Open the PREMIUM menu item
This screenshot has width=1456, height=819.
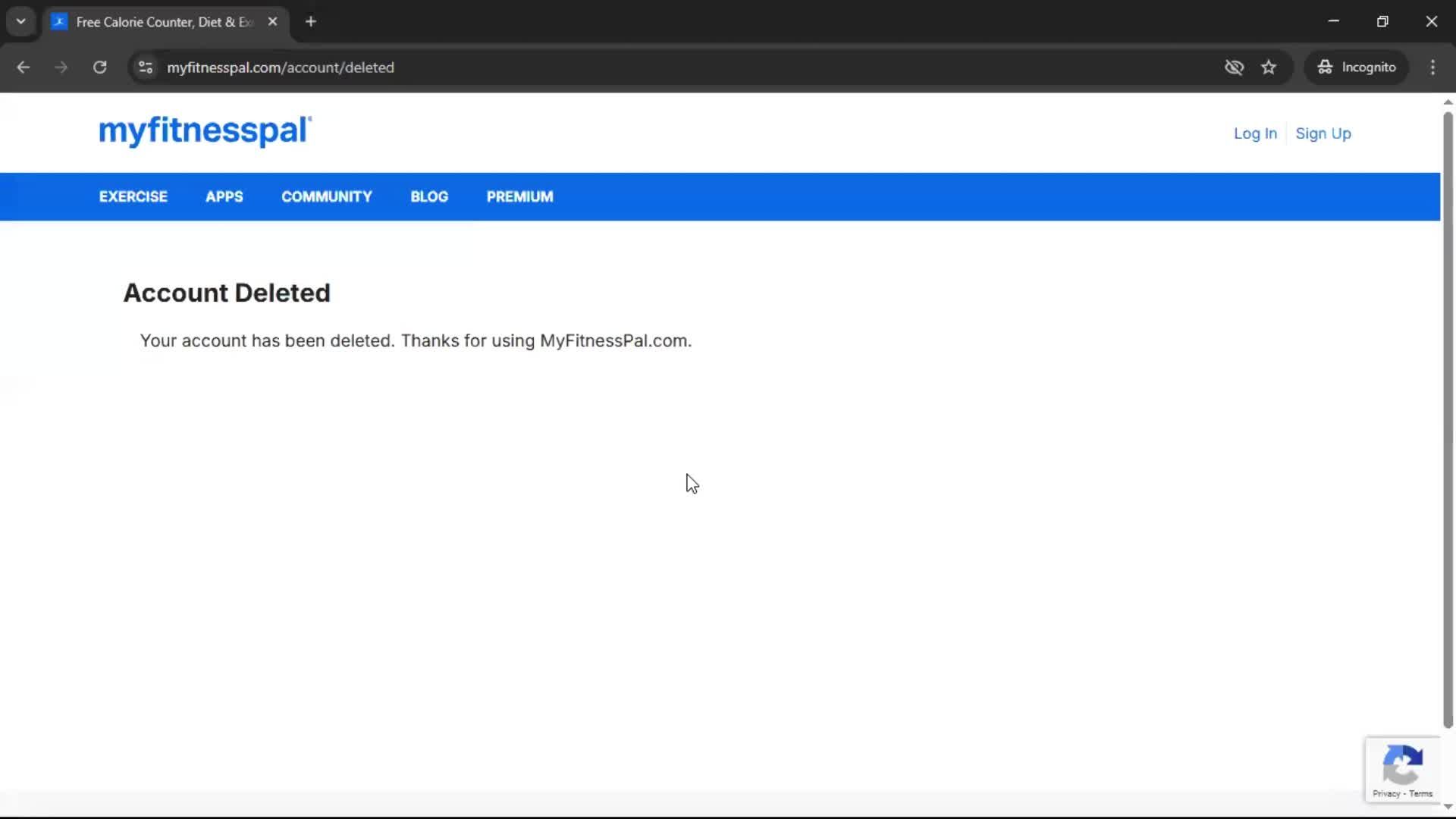(520, 197)
